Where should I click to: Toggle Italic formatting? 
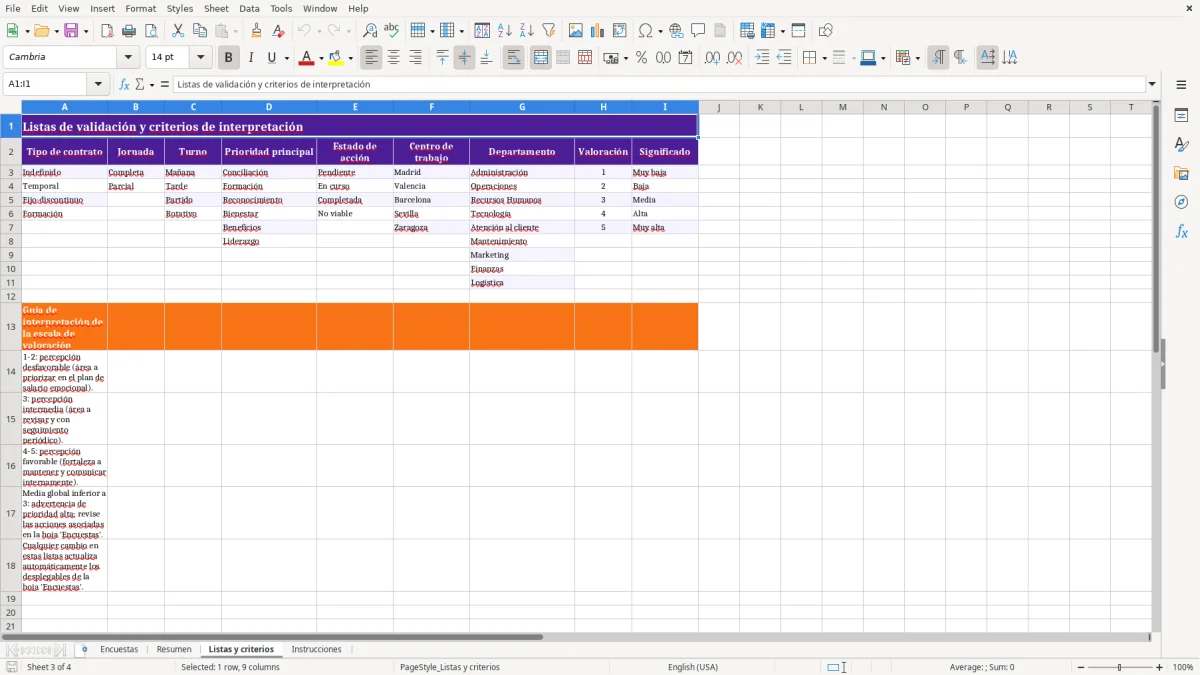[x=250, y=58]
